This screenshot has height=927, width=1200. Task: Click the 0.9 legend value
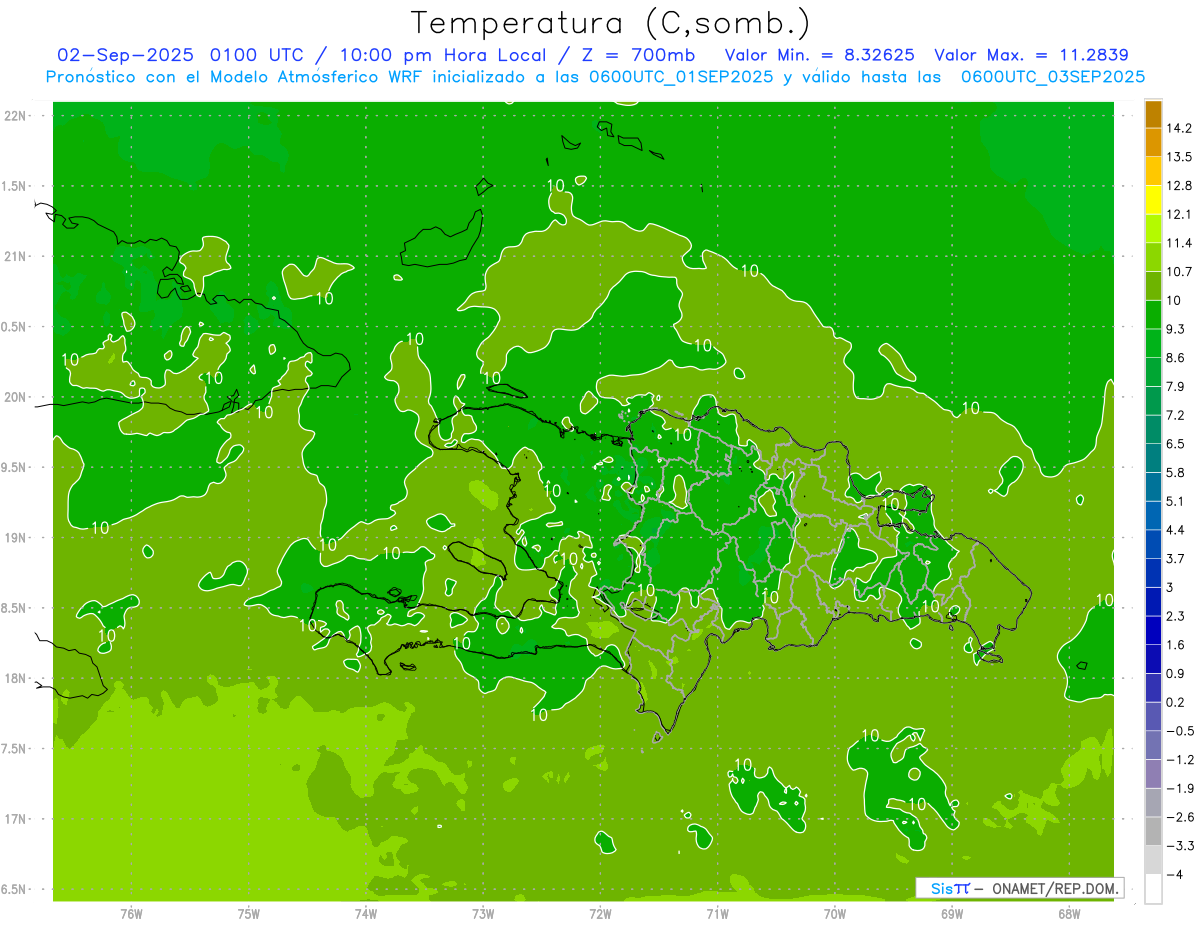1176,674
